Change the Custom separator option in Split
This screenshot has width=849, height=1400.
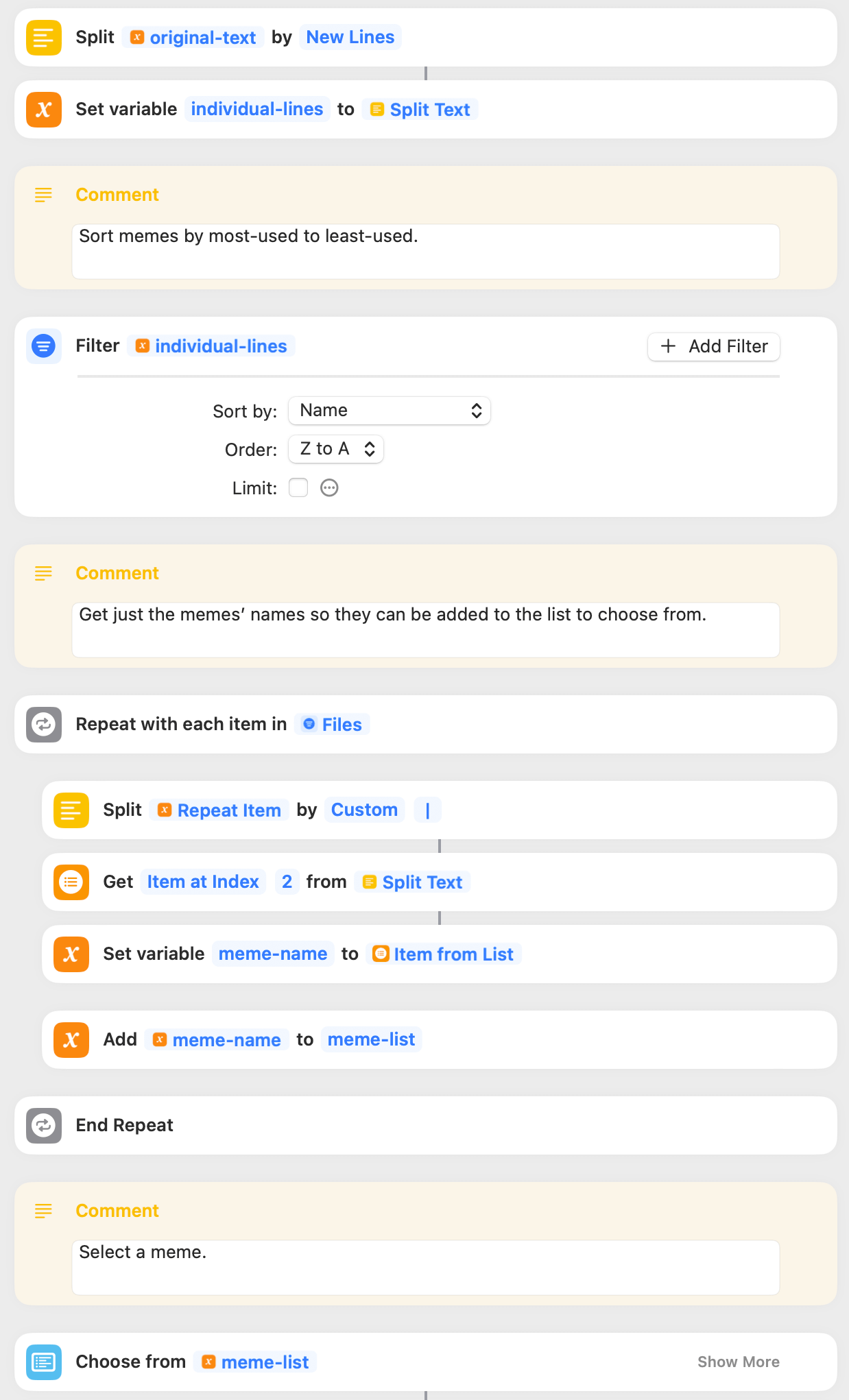click(x=364, y=810)
